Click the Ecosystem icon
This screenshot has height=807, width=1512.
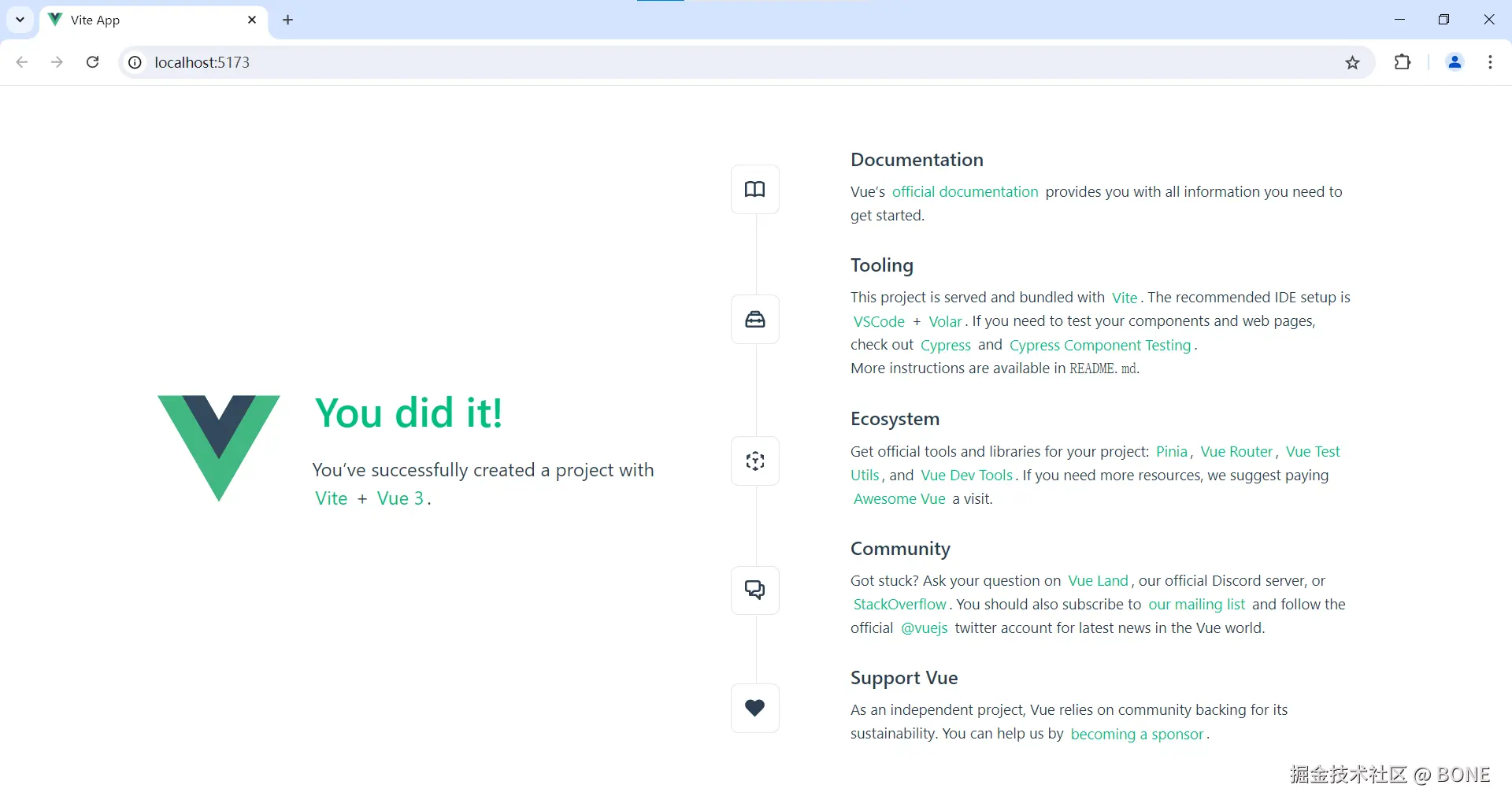[x=755, y=461]
